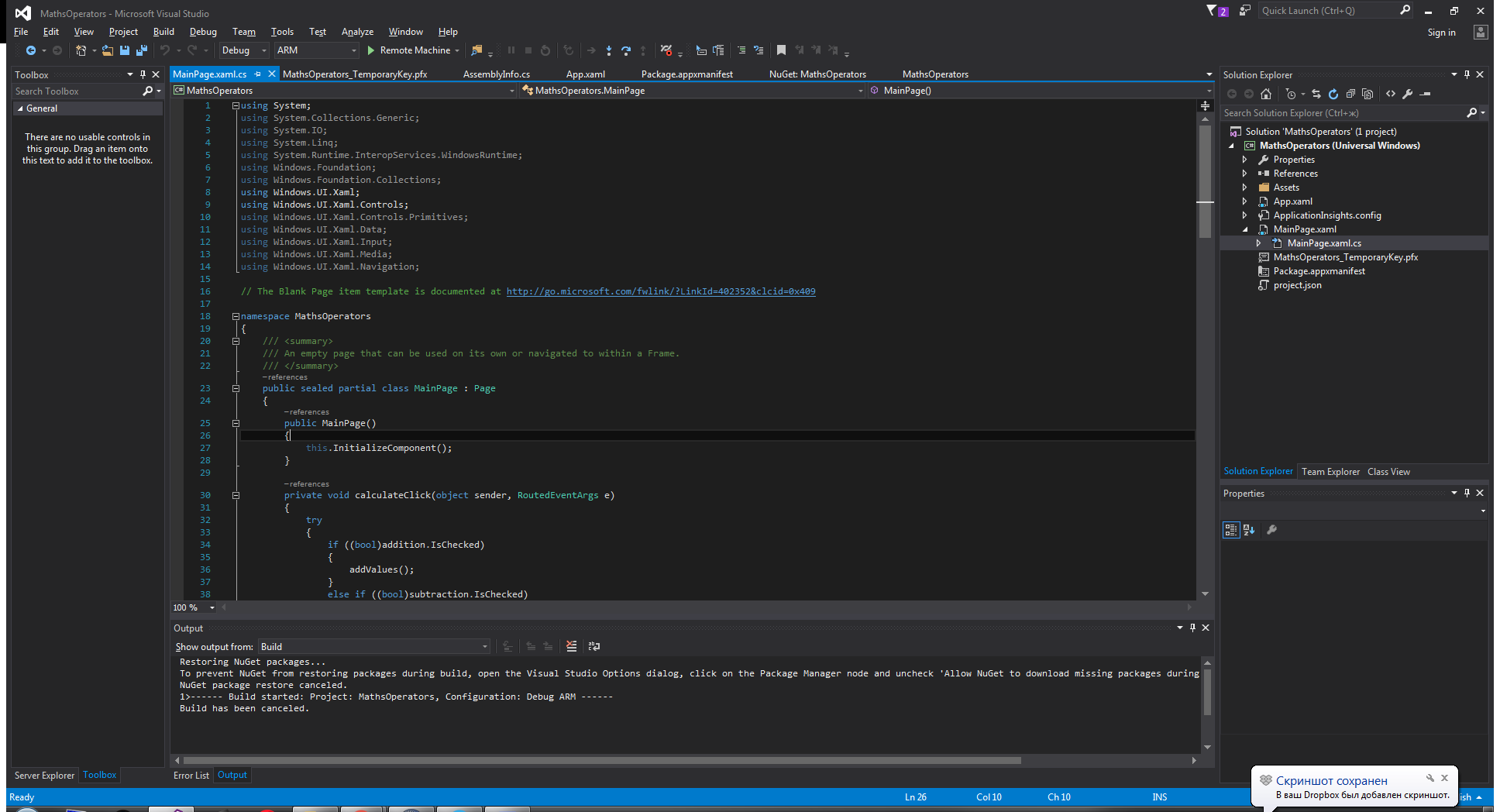
Task: Click Navigate Backward arrow in toolbar
Action: point(31,50)
